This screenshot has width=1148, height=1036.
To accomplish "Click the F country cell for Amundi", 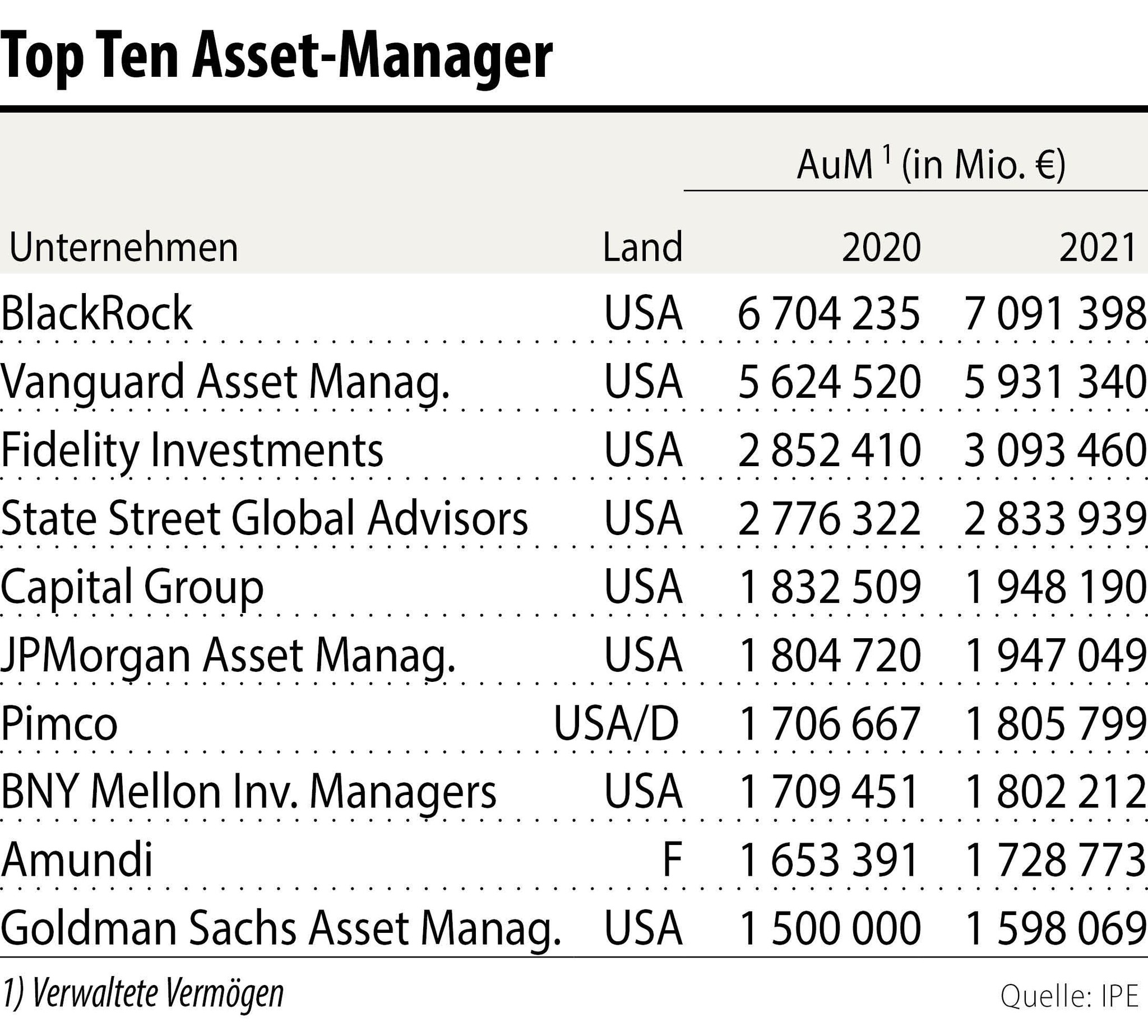I will click(x=673, y=860).
